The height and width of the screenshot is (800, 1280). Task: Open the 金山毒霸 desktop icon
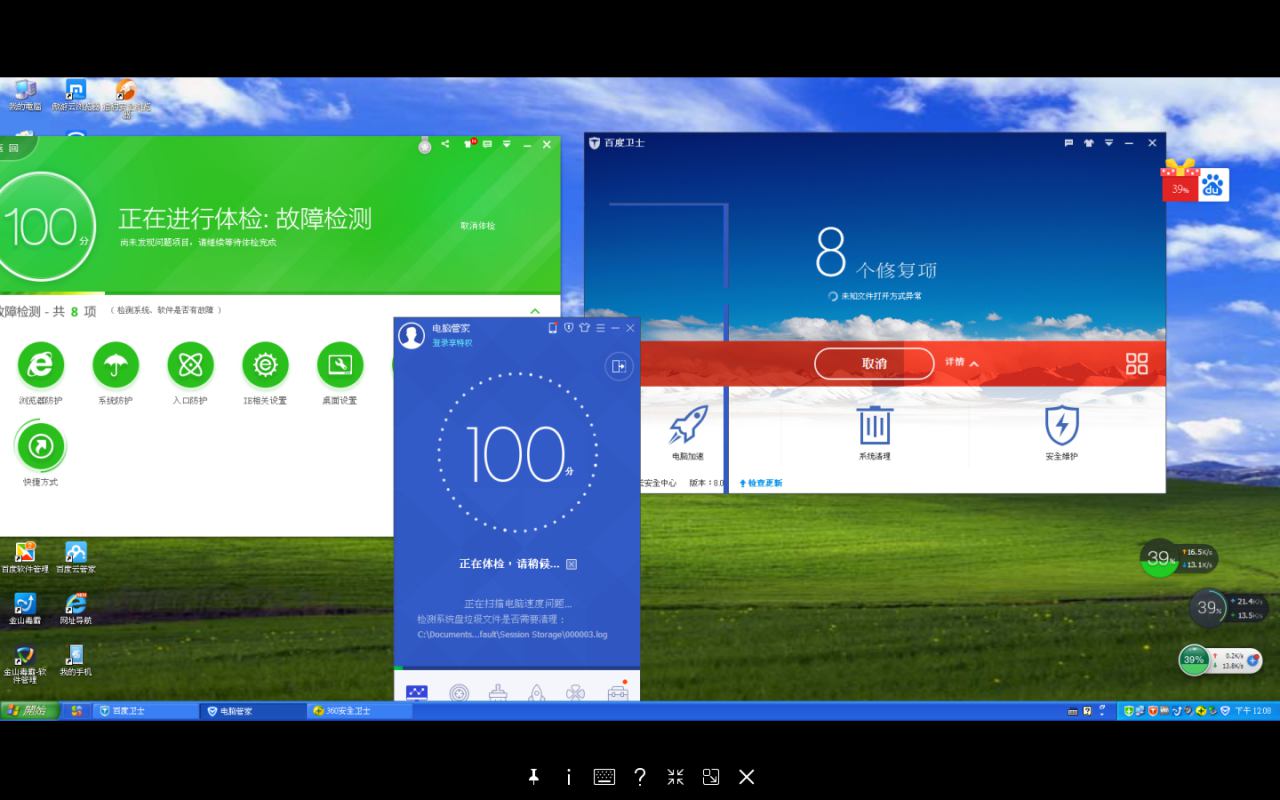point(24,608)
